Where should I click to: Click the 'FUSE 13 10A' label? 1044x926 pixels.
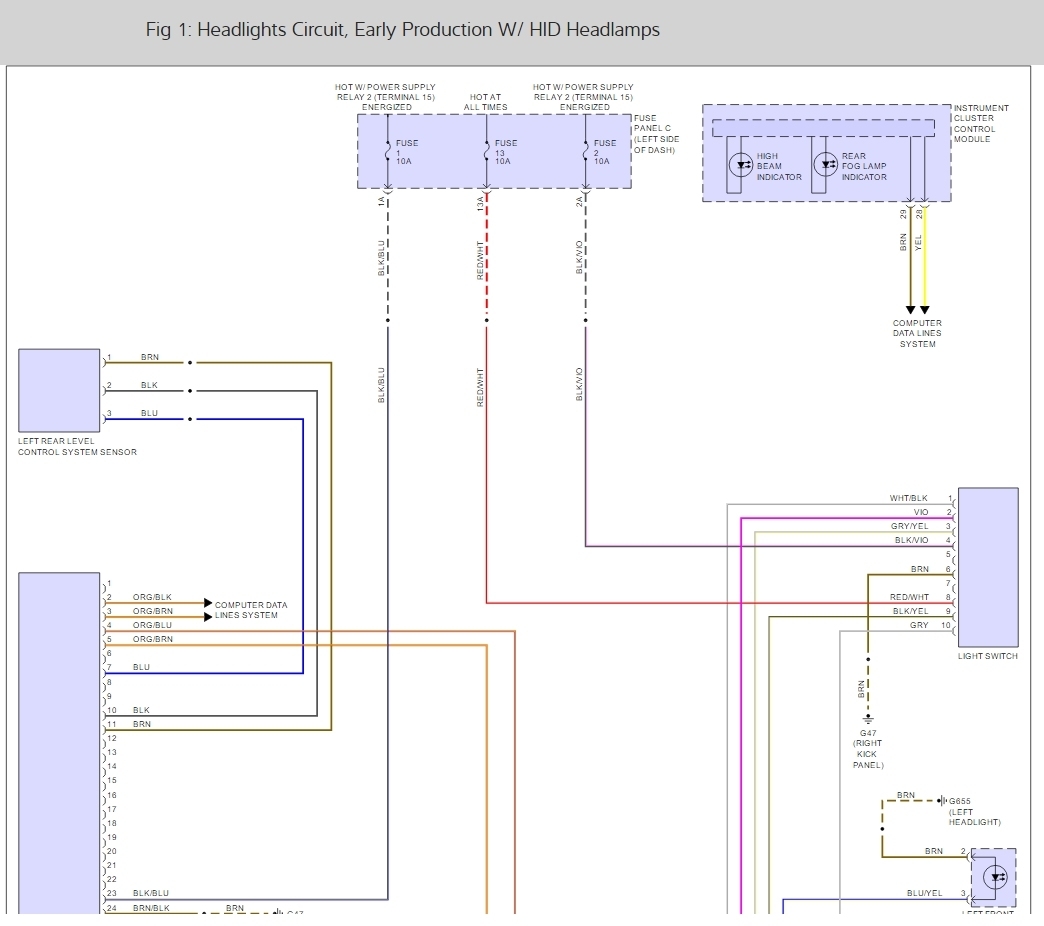[506, 152]
